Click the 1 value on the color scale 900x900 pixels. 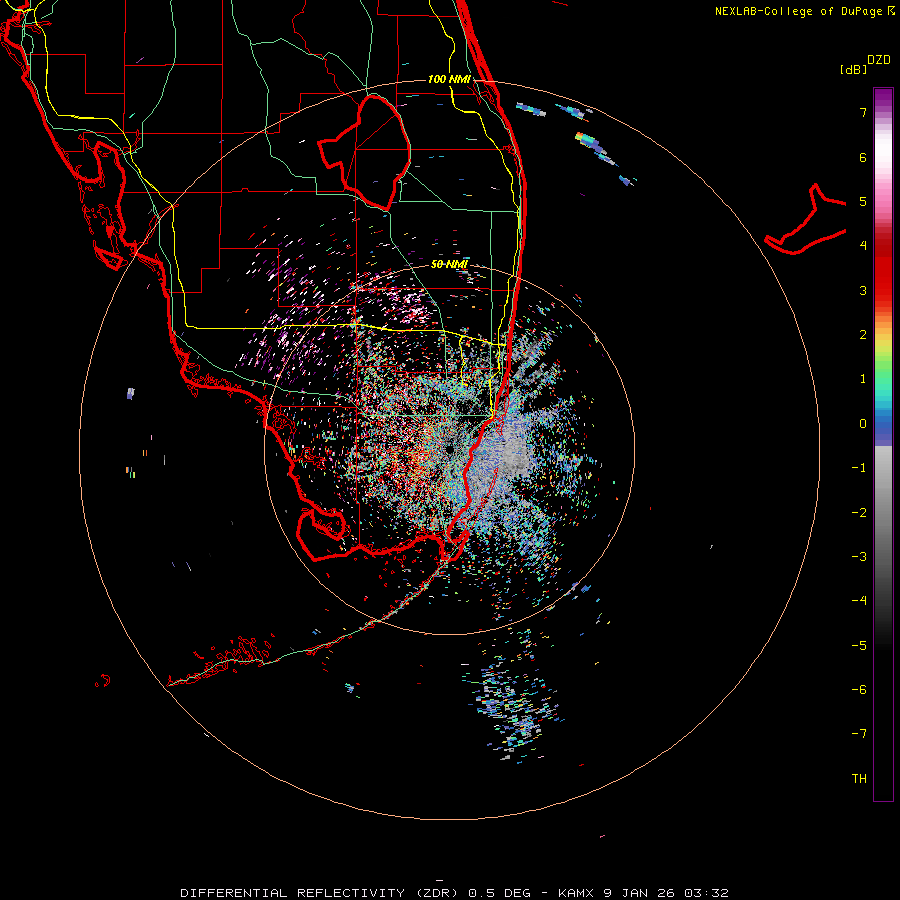coord(863,379)
